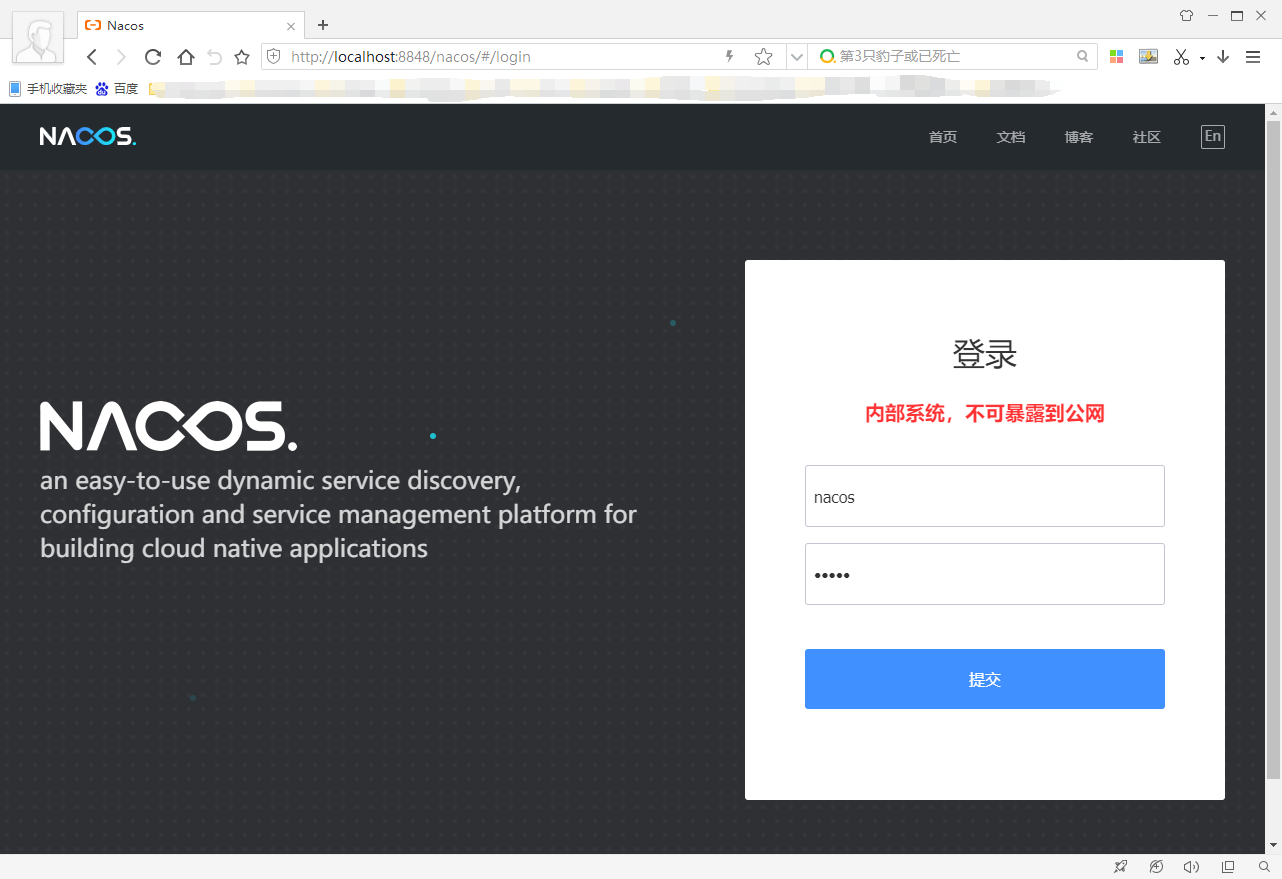
Task: Click the favorites star beside home icon
Action: 242,57
